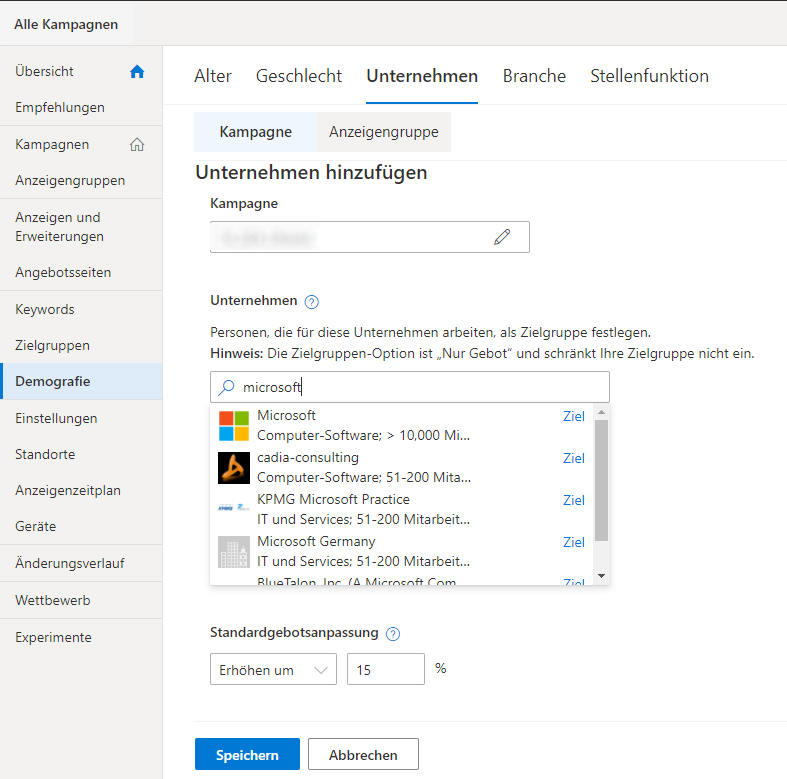This screenshot has width=787, height=779.
Task: Click the scrollbar up arrow in results list
Action: point(601,412)
